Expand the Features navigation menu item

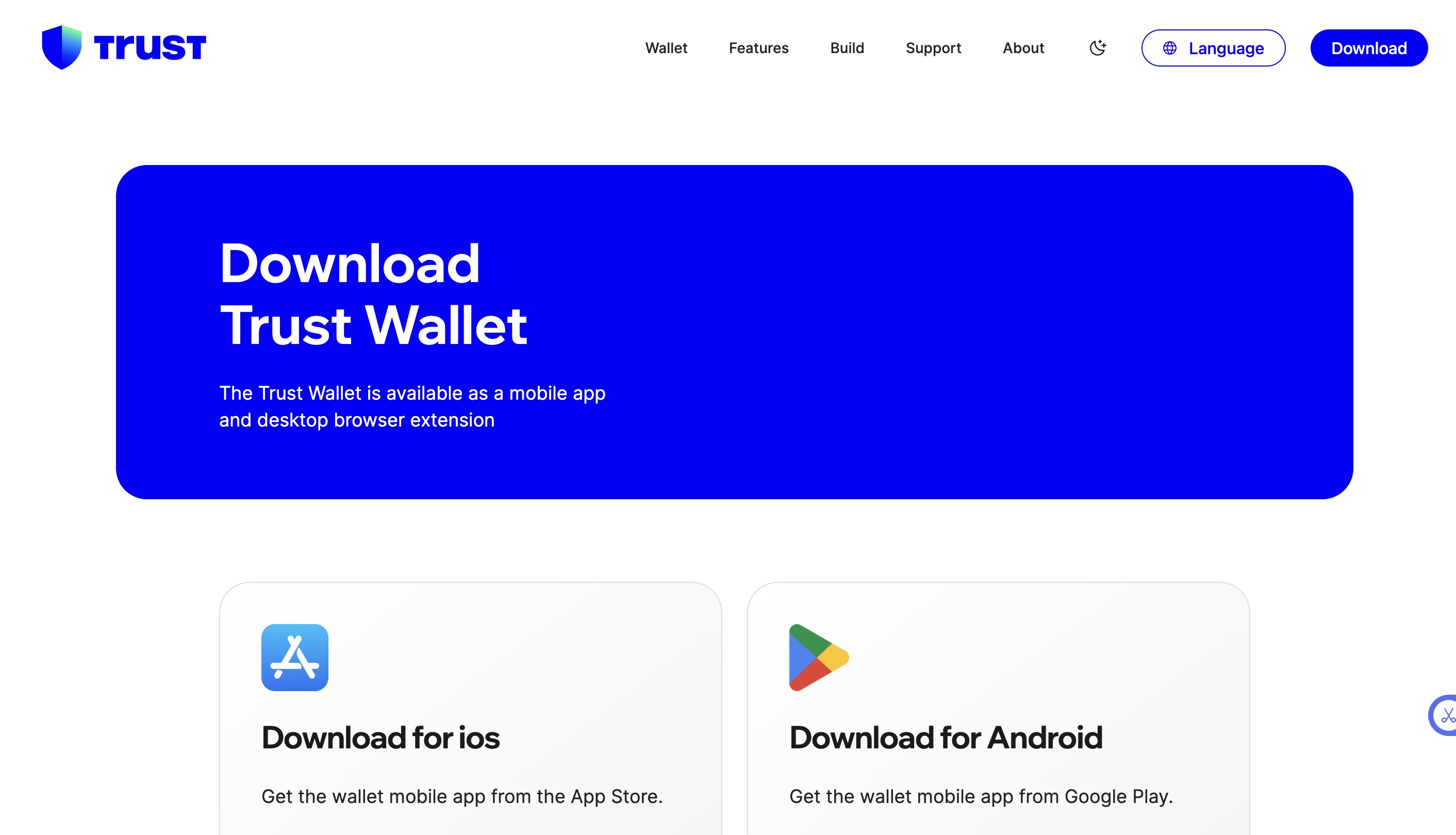click(x=759, y=48)
